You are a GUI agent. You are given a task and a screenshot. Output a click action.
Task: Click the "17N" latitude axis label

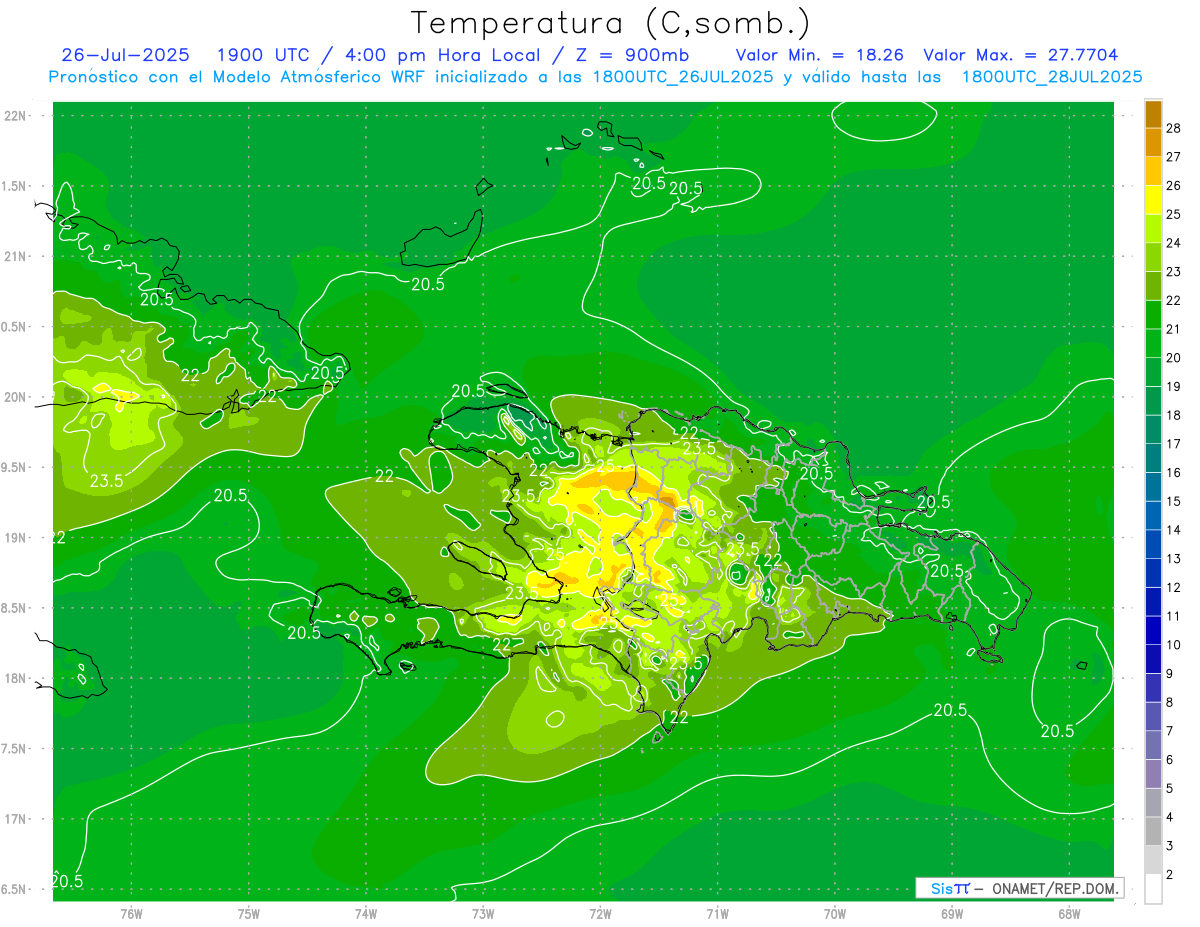pyautogui.click(x=15, y=819)
